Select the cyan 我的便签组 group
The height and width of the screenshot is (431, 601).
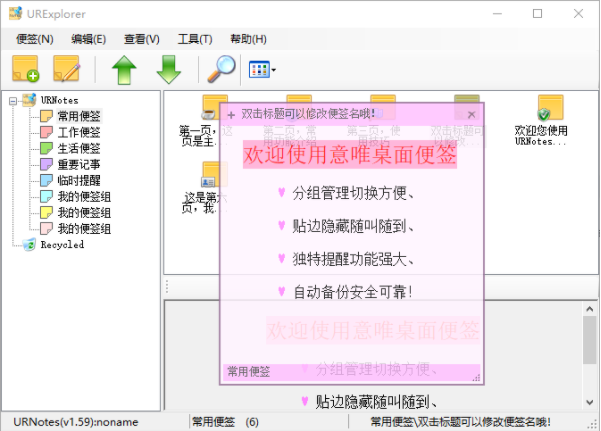84,197
